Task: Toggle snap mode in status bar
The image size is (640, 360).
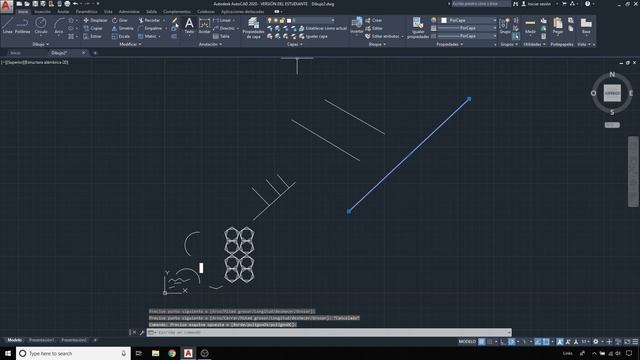Action: [x=489, y=342]
